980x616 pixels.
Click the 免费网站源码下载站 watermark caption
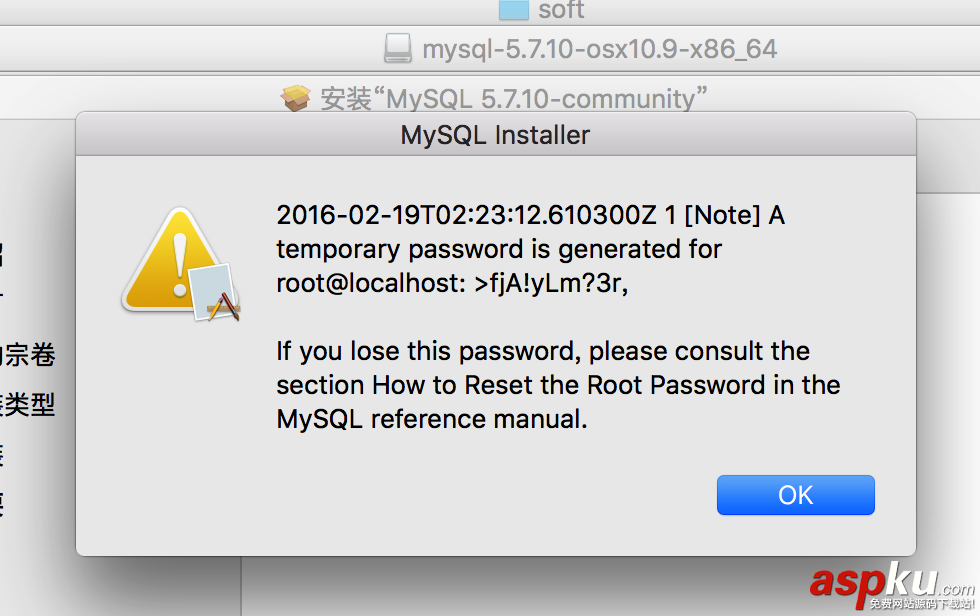[921, 604]
